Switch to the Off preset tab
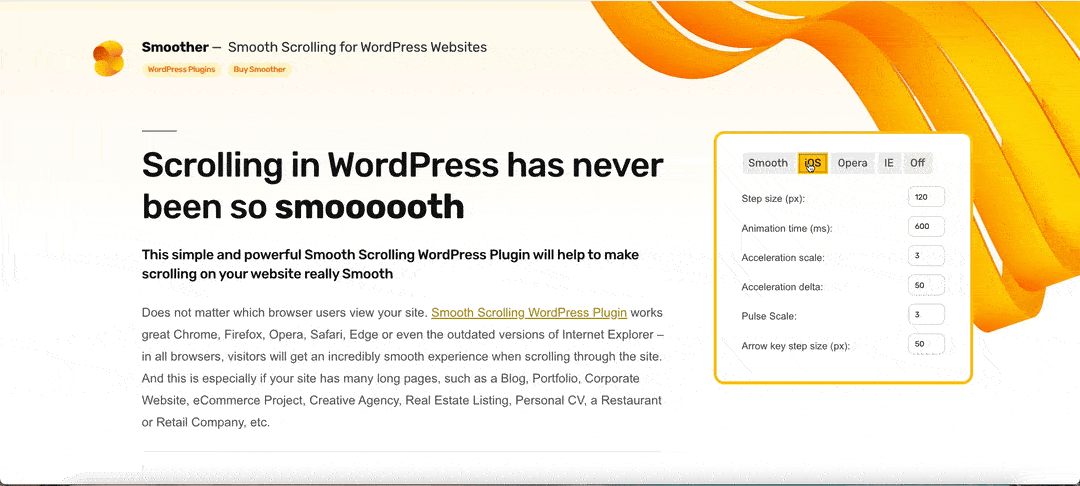Image resolution: width=1080 pixels, height=486 pixels. coord(917,163)
